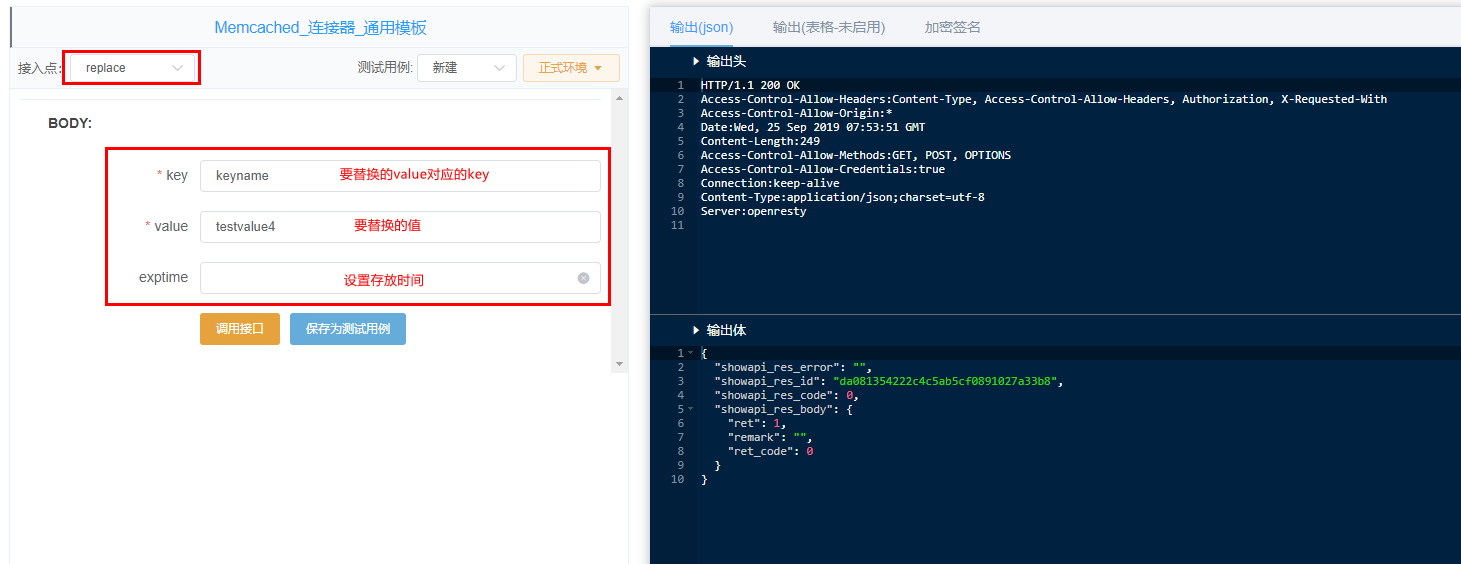Click the showapi_res_id value string
Screen dimensions: 1461x564
click(948, 381)
